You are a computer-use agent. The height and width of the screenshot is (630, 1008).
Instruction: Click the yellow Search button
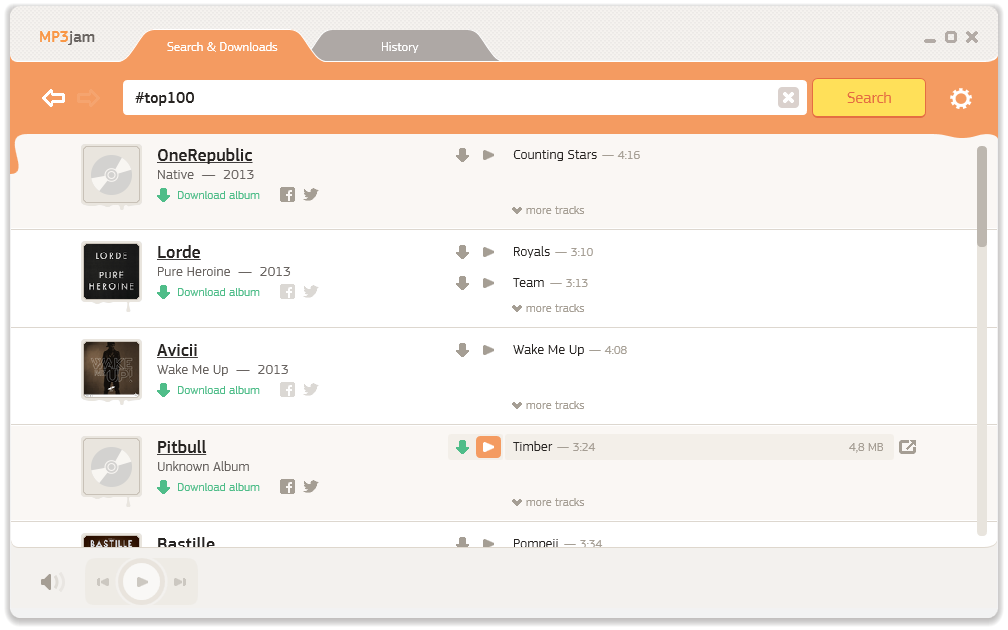pyautogui.click(x=868, y=98)
